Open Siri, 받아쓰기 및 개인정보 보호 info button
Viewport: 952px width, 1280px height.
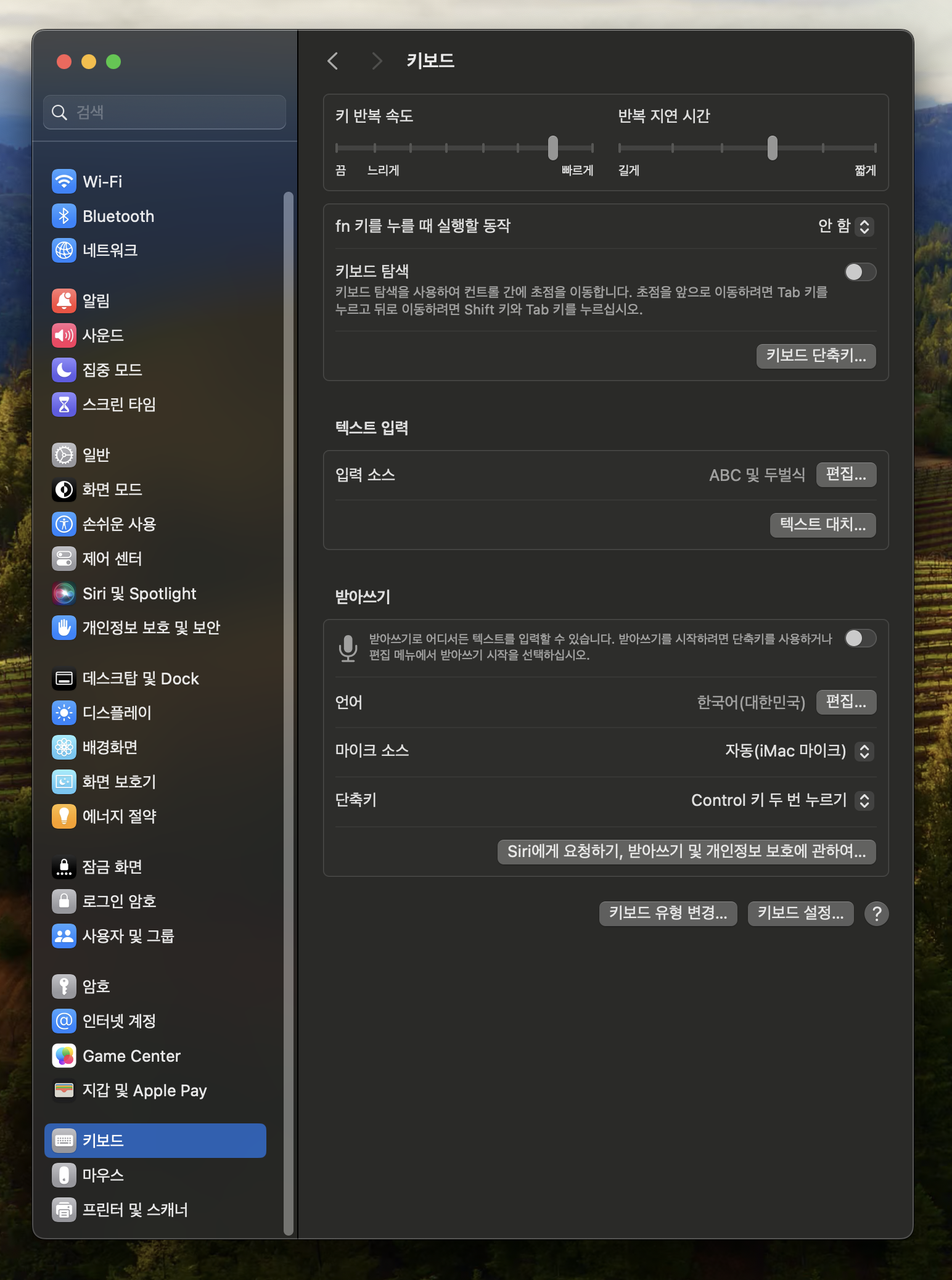[686, 851]
